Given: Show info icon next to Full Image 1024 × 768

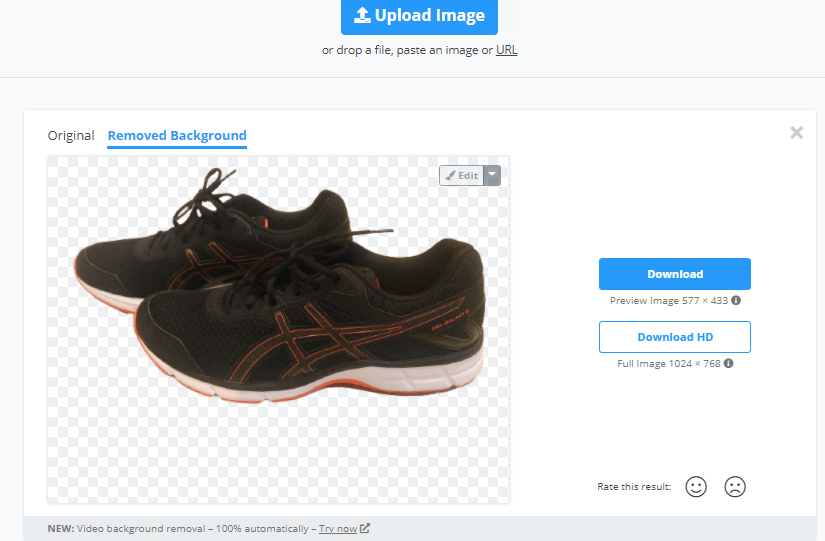Looking at the screenshot, I should pyautogui.click(x=729, y=363).
